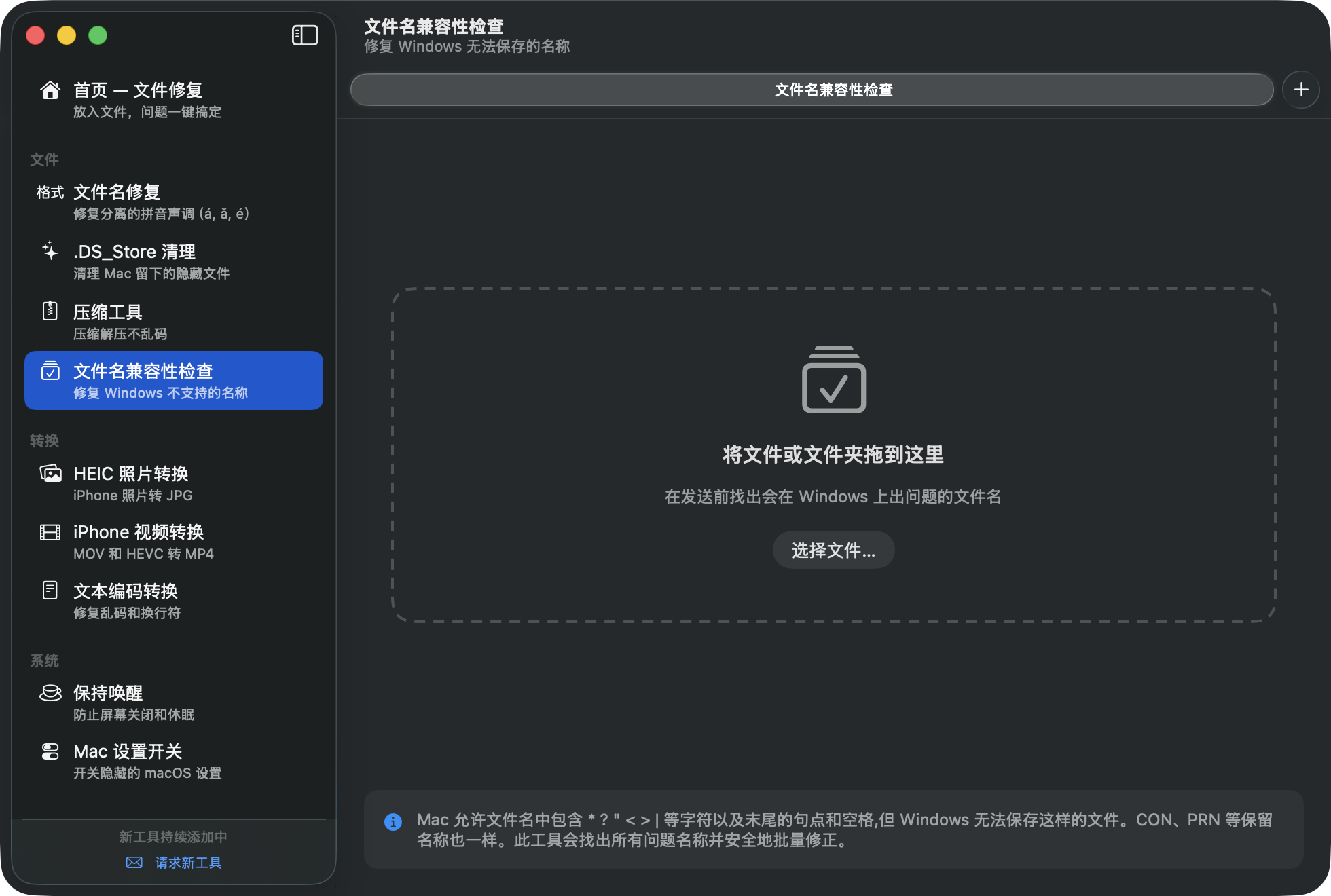Screen dimensions: 1331x896
Task: Click the red close window button
Action: pos(35,35)
